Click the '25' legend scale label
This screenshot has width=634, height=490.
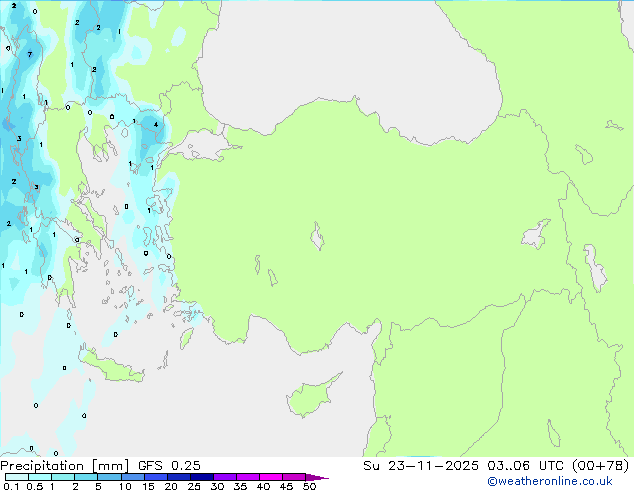click(194, 486)
